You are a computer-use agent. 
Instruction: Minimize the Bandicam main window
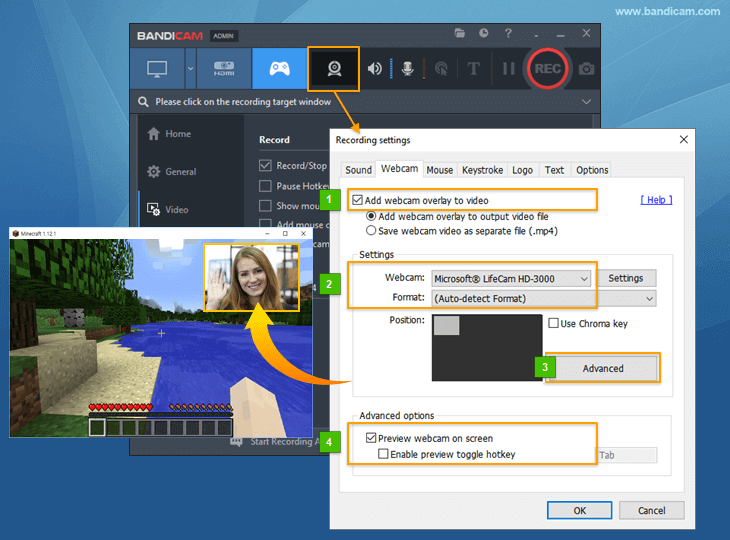coord(561,34)
